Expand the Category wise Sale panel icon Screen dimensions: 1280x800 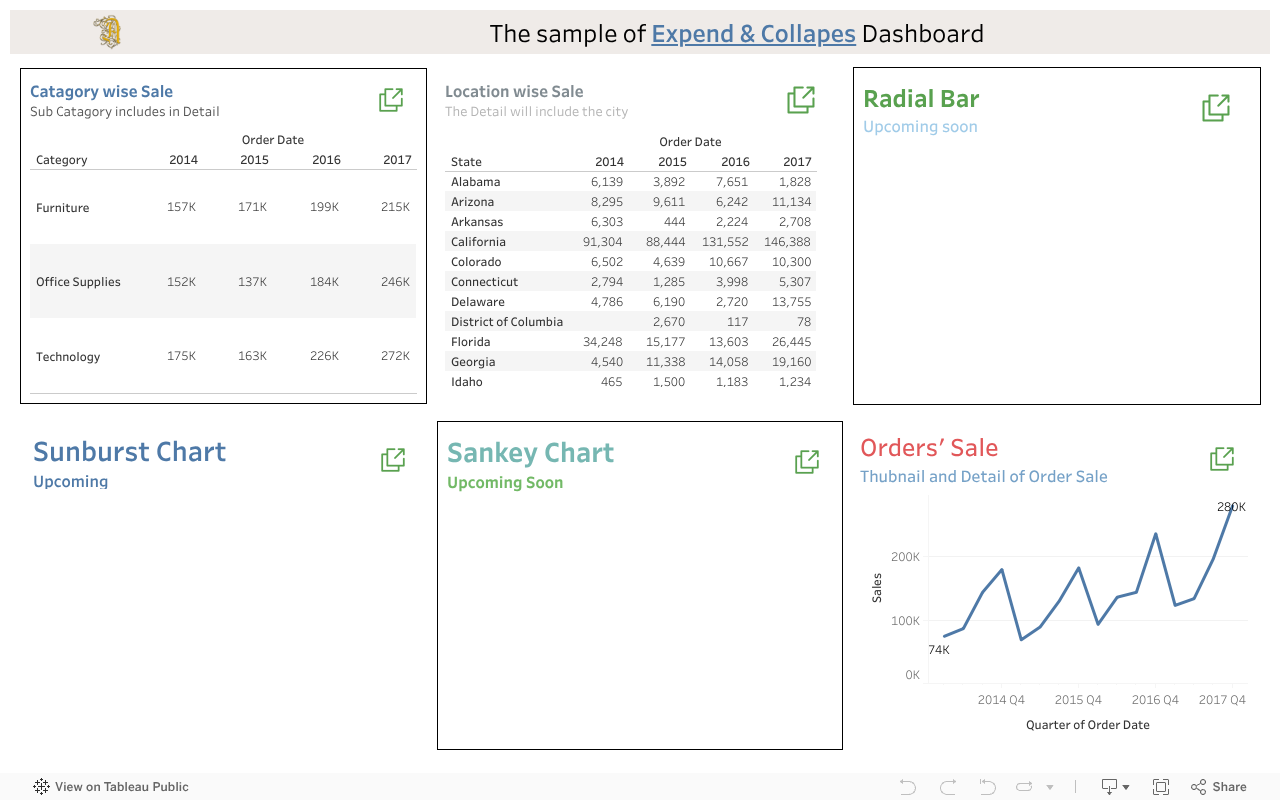coord(391,100)
